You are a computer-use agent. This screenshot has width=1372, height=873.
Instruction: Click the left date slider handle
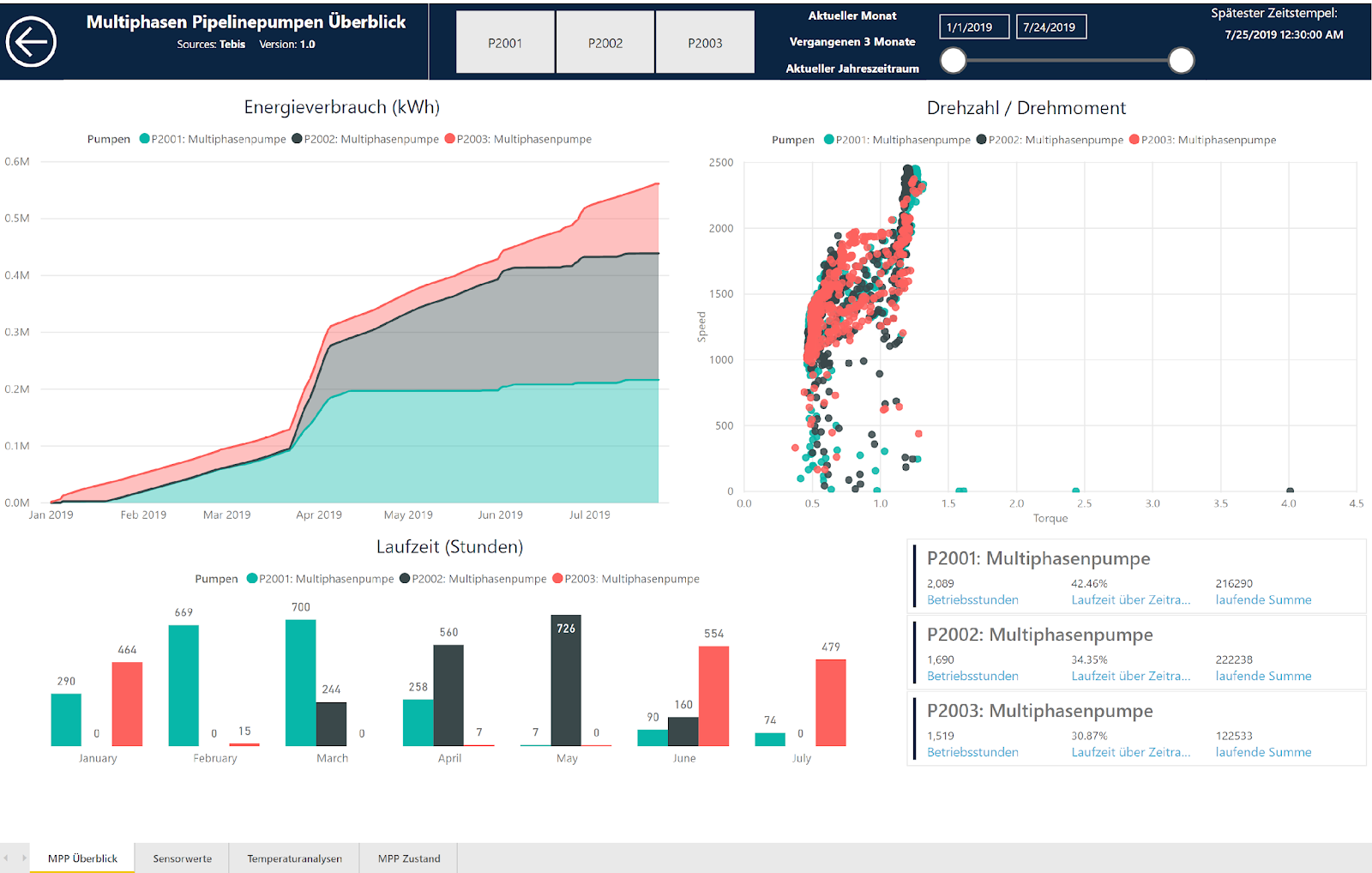coord(954,60)
